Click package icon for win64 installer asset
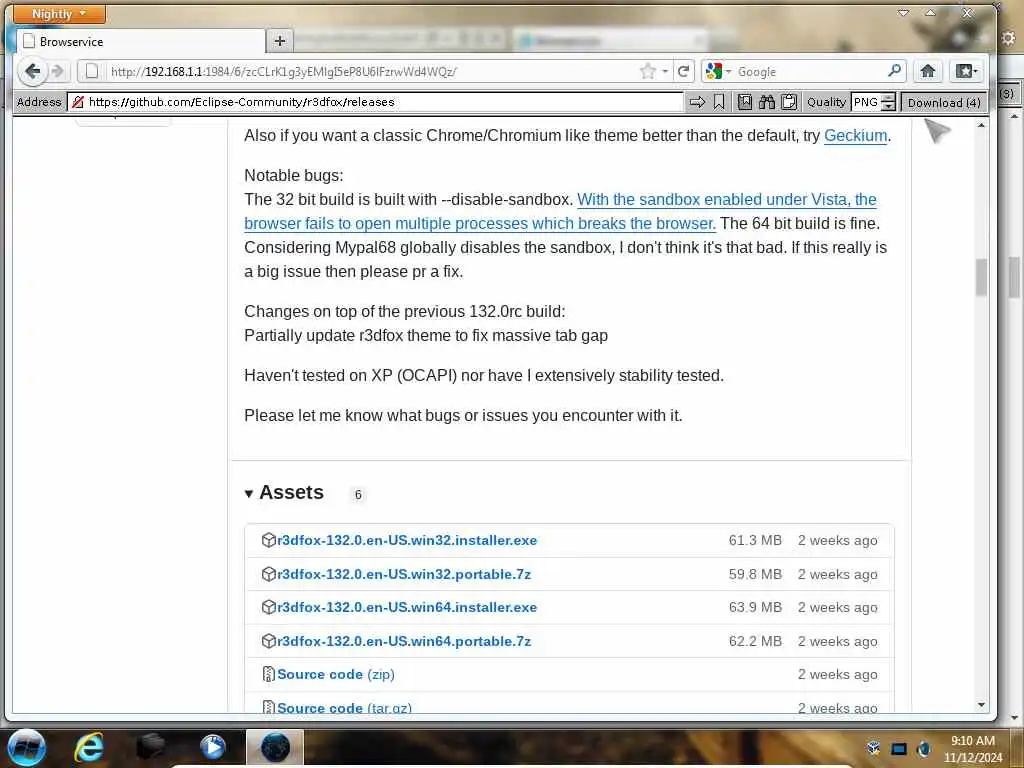 click(x=268, y=607)
